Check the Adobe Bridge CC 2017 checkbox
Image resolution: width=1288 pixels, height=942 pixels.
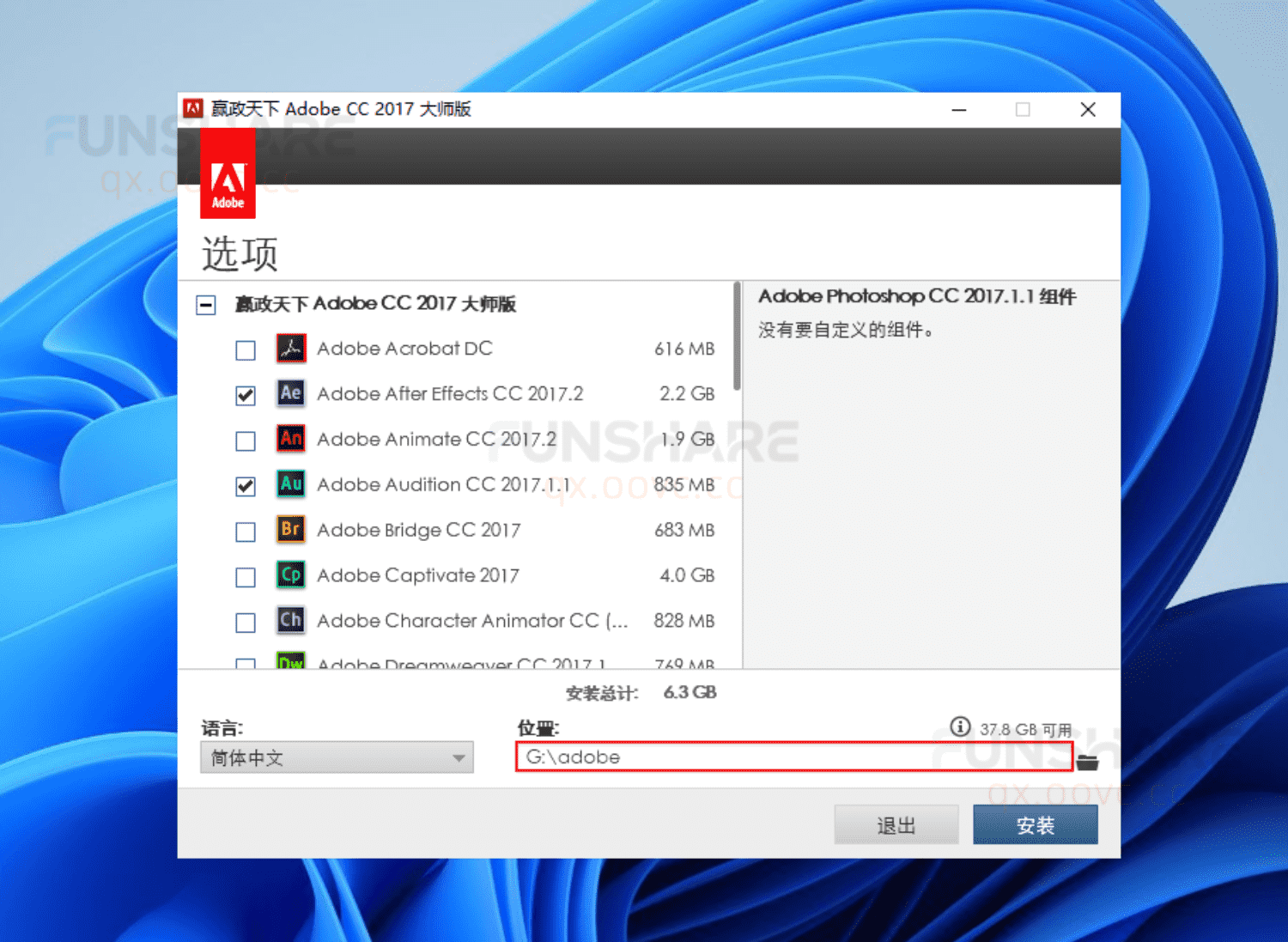pos(246,532)
